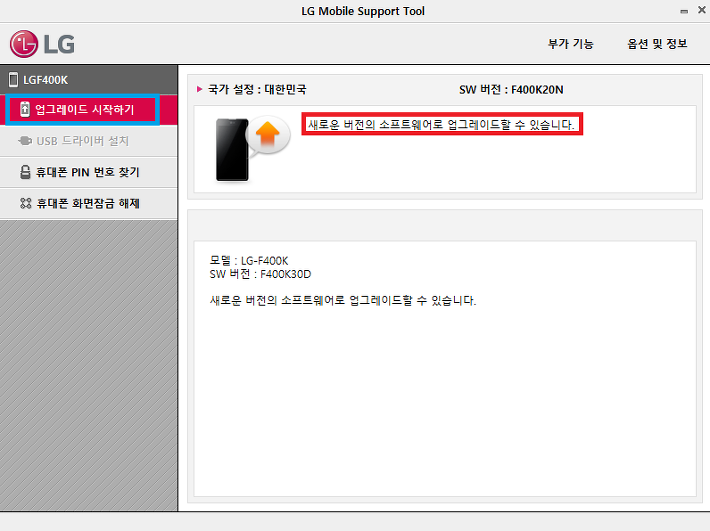Click the SW 버전 F400K30D text
710x531 pixels.
point(260,274)
